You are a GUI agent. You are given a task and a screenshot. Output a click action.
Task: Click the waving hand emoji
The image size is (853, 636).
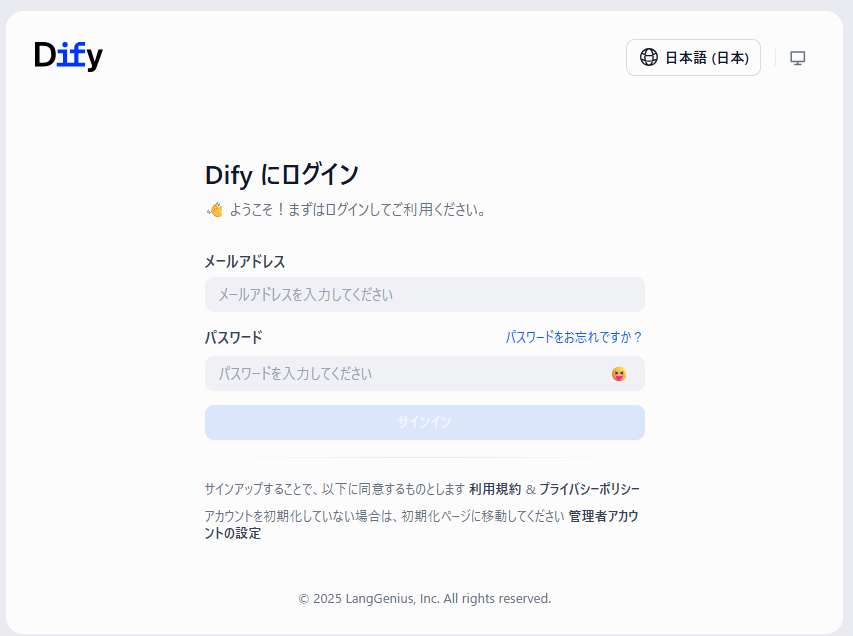[214, 210]
